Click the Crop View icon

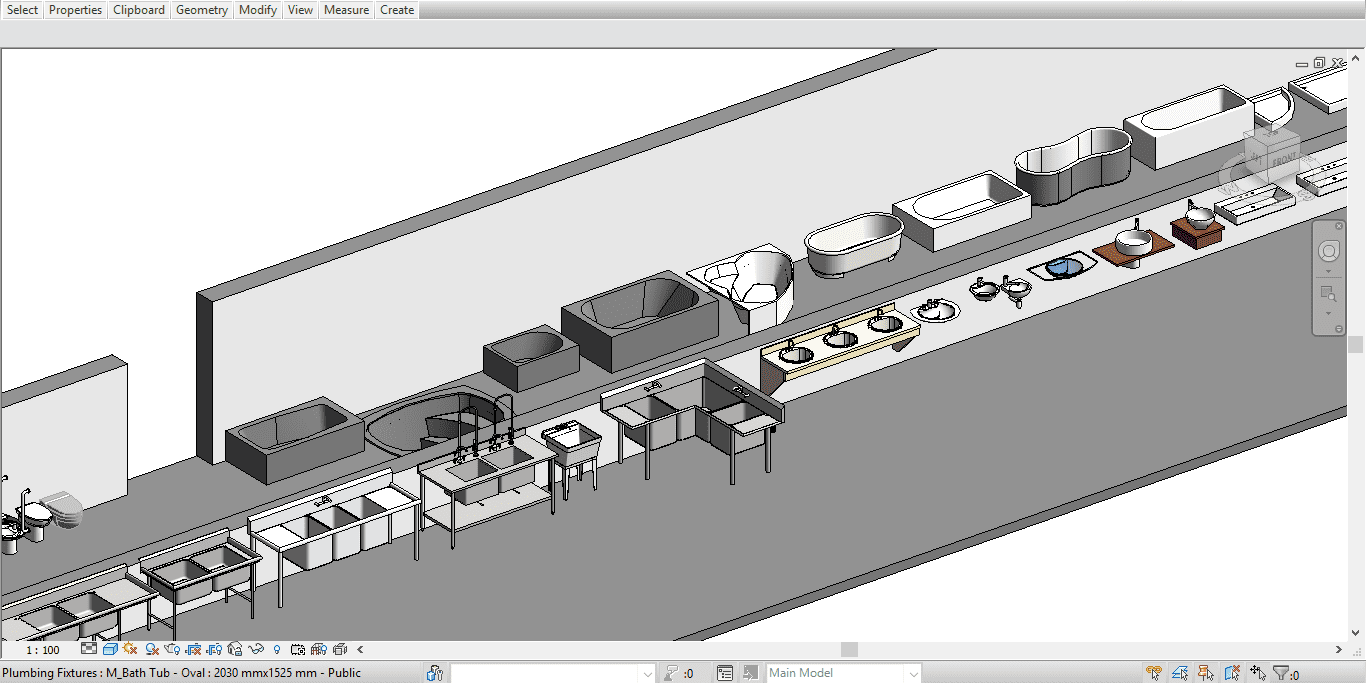[194, 650]
